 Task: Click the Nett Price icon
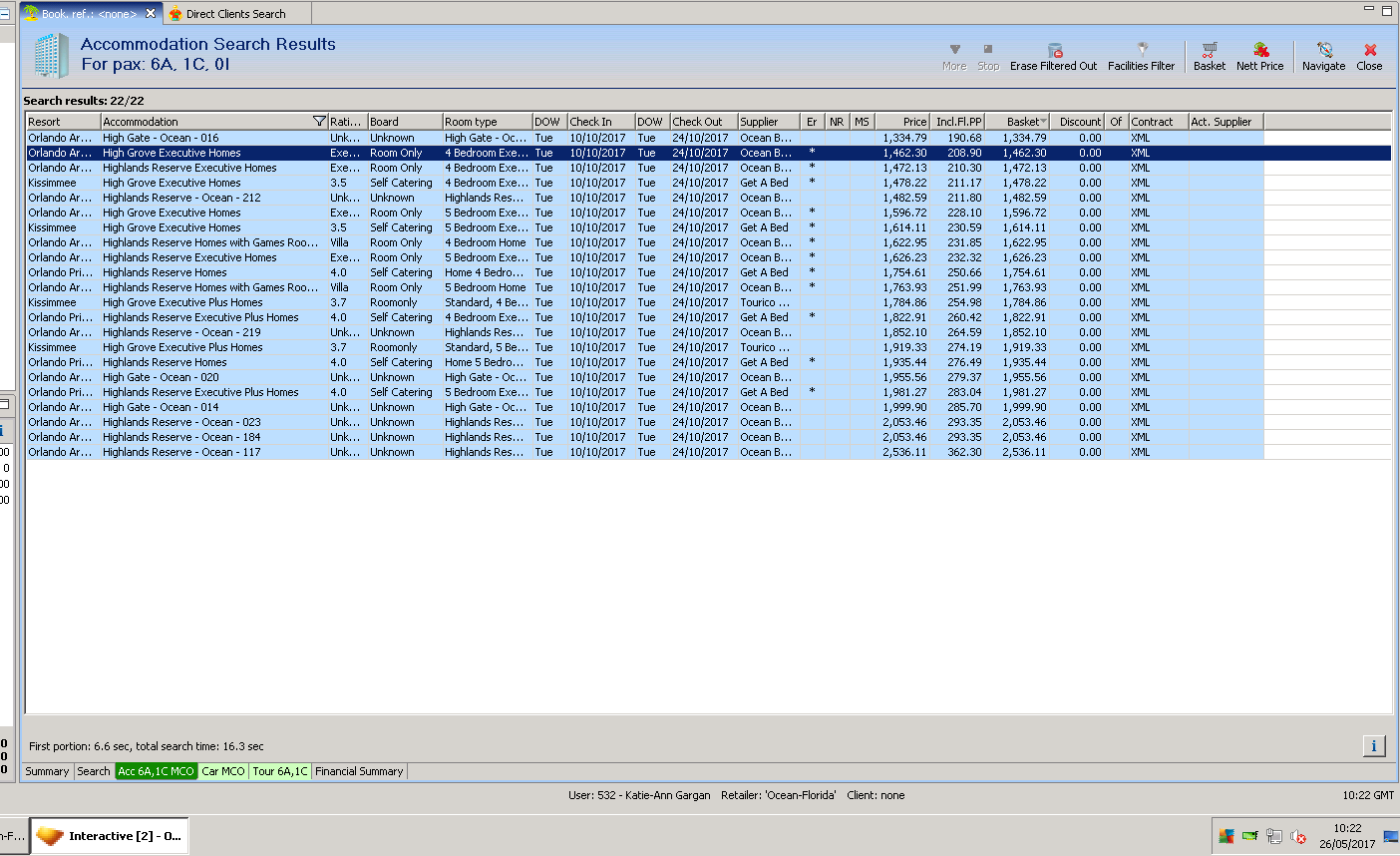click(1260, 50)
